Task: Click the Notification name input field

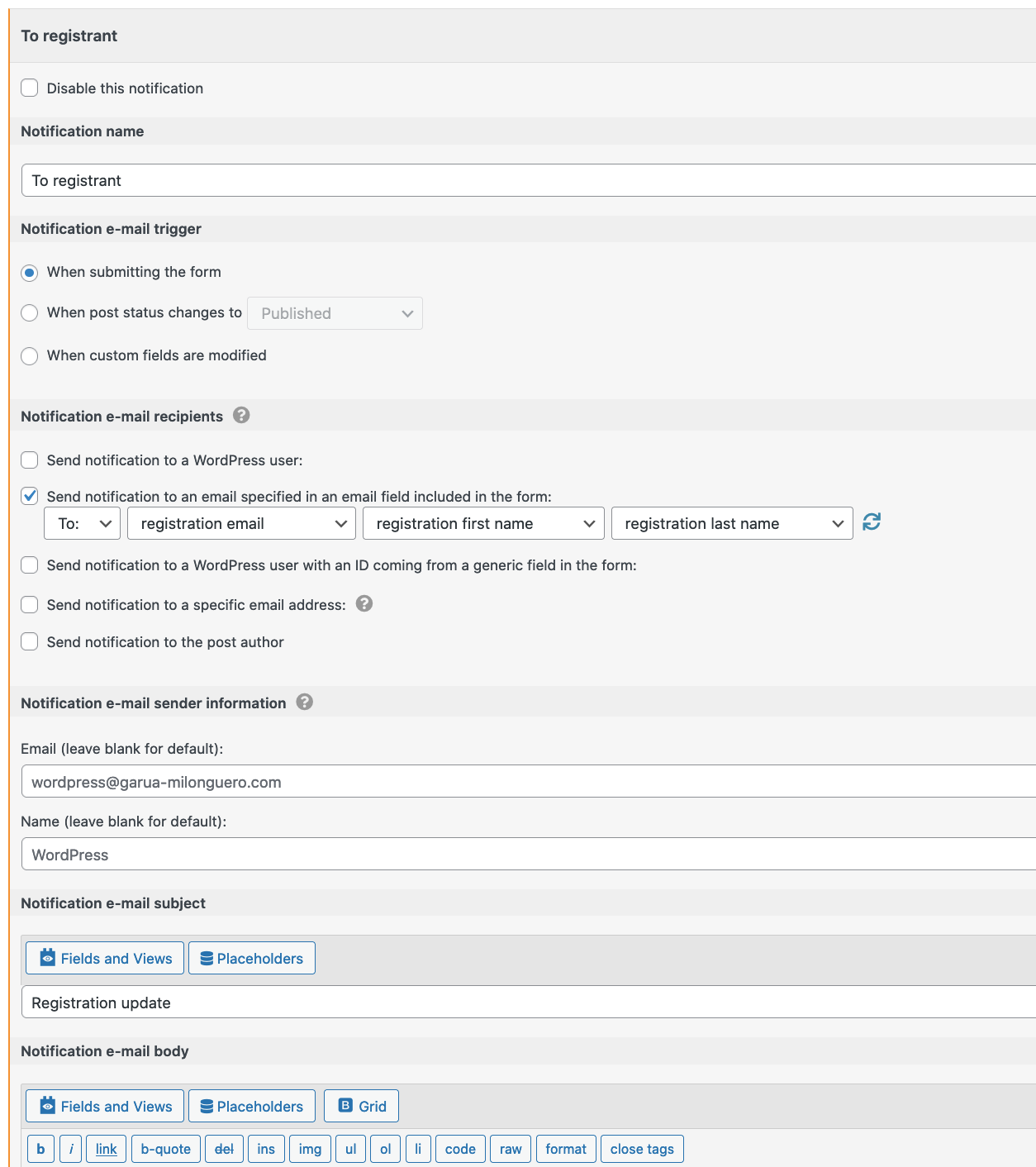Action: [x=529, y=180]
